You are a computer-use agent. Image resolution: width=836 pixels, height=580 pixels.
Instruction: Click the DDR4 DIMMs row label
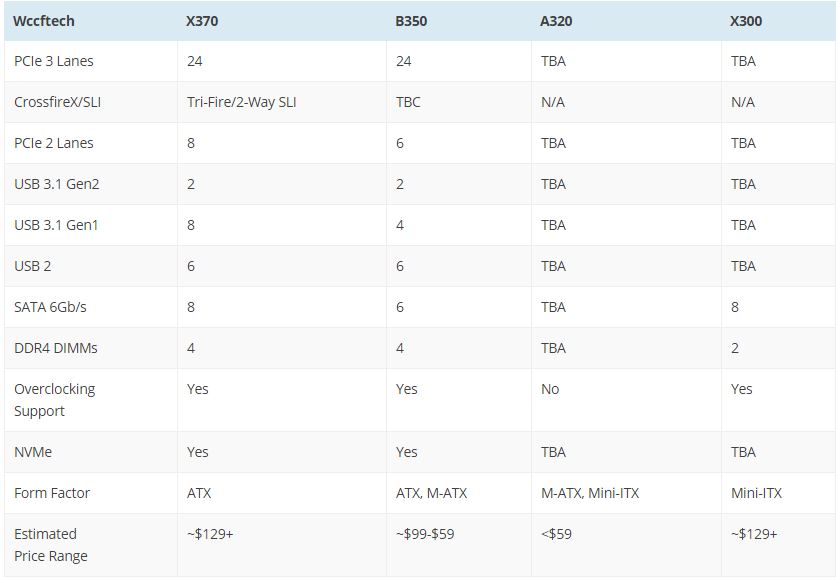[56, 348]
